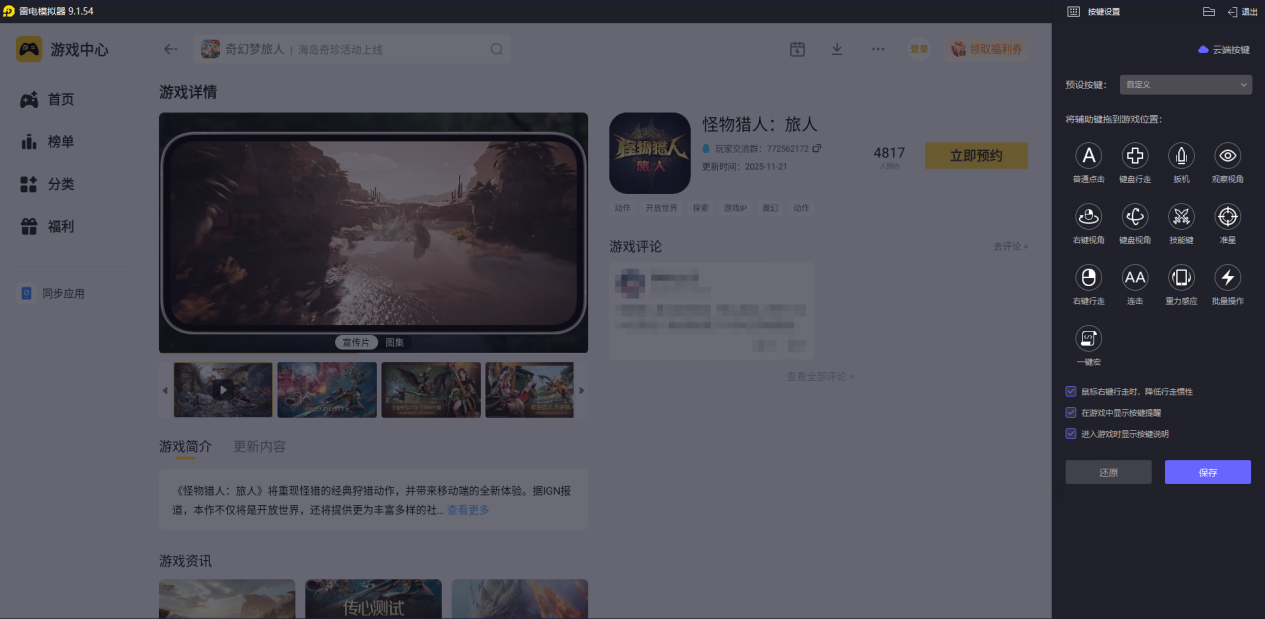Screen dimensions: 1265x619
Task: Select the 键盘行走 walk mapping icon
Action: click(x=1134, y=156)
